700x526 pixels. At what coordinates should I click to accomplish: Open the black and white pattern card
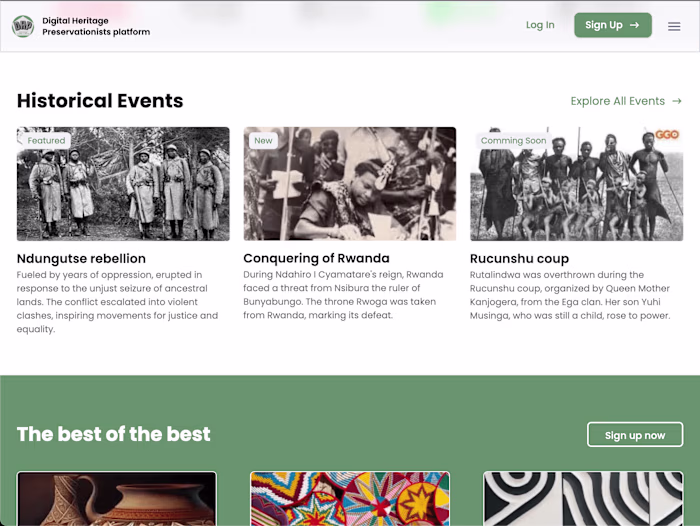583,498
